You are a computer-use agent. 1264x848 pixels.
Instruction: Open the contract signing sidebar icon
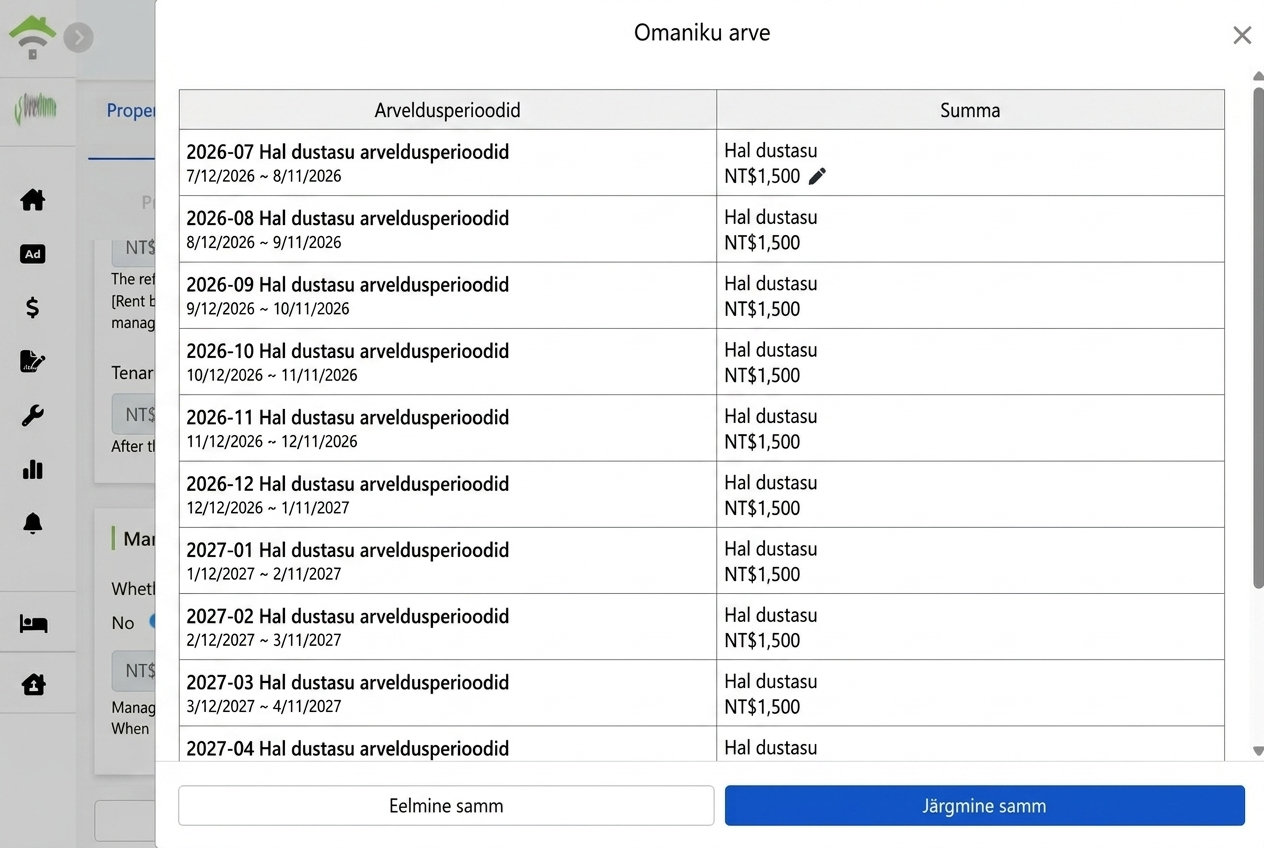tap(33, 361)
